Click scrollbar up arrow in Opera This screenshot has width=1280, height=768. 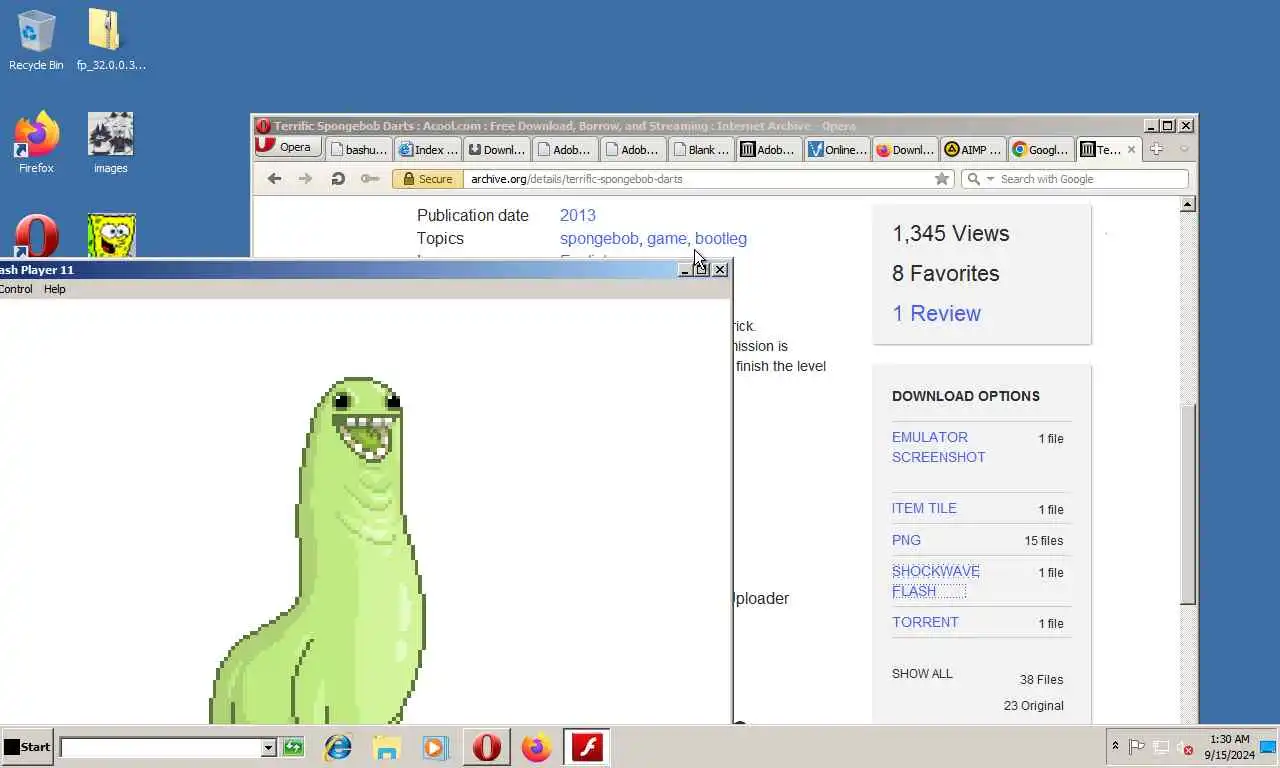(1188, 204)
